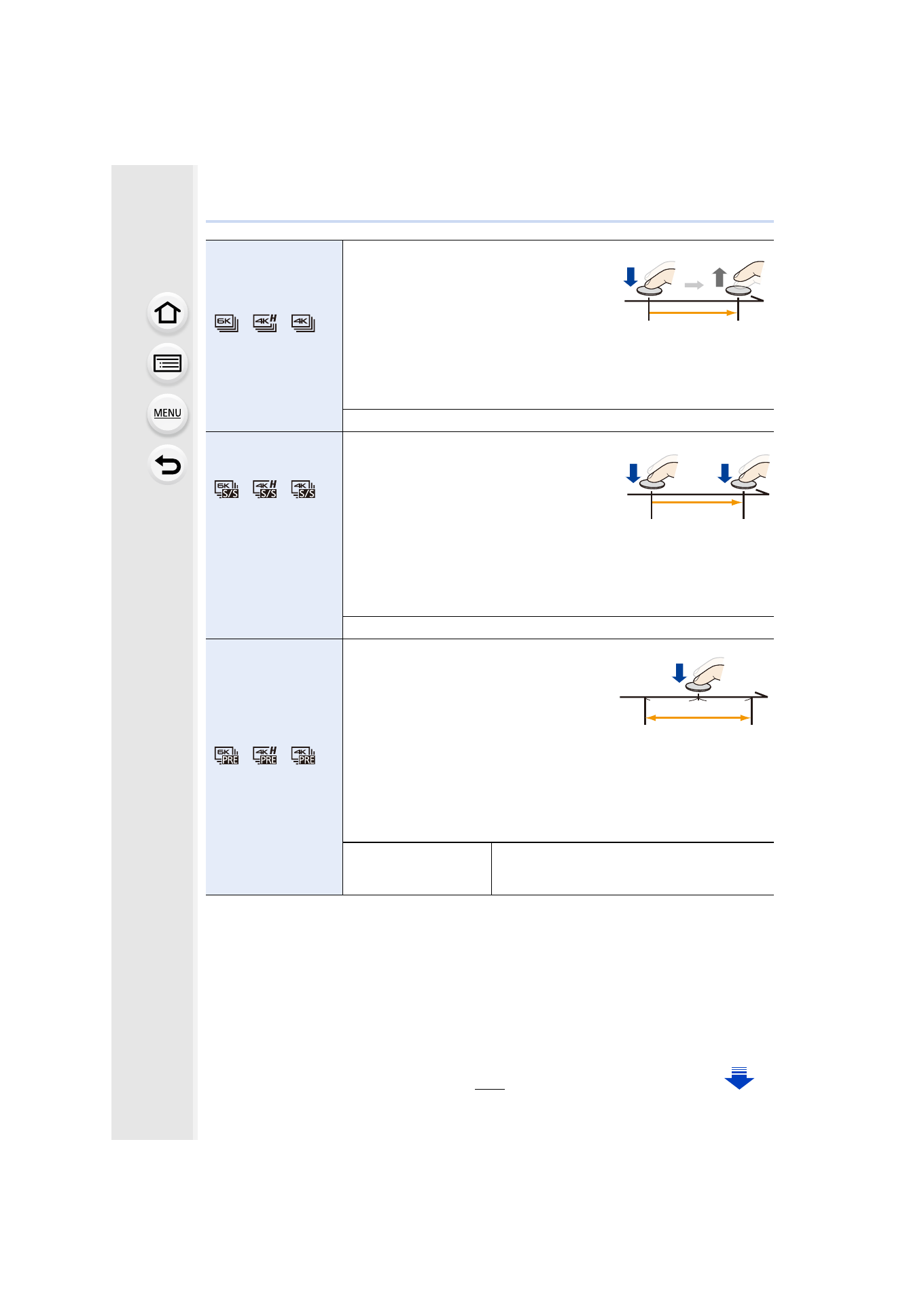Select the 4K Burst S/S icon
924x1305 pixels.
tap(303, 489)
